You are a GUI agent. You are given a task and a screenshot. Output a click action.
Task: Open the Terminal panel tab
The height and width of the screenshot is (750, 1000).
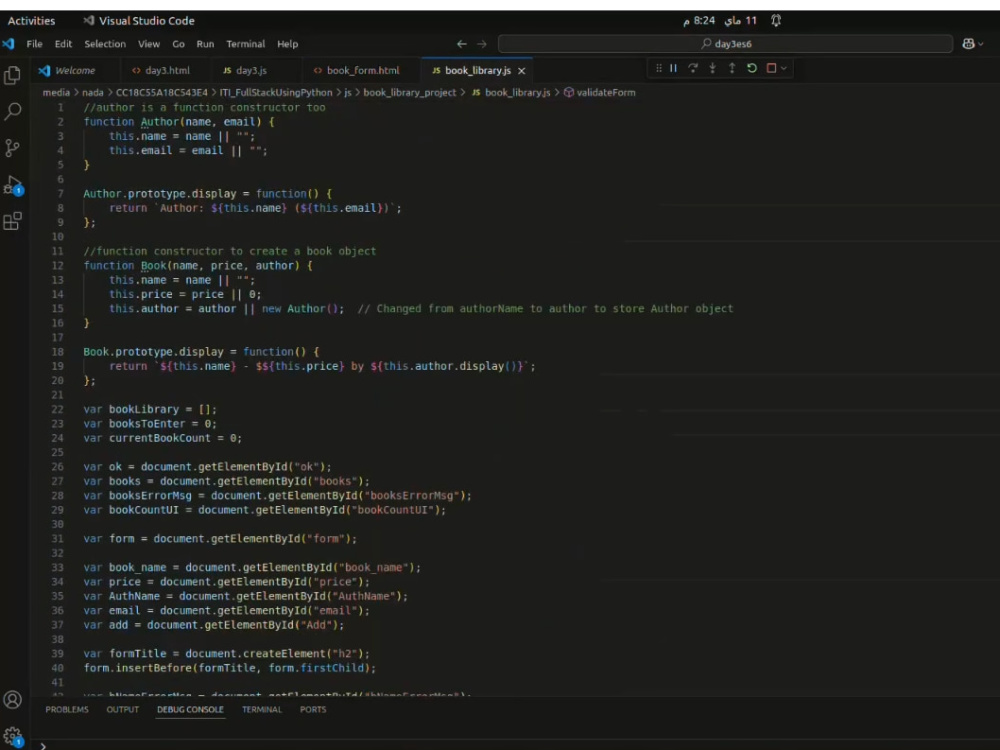[x=261, y=709]
